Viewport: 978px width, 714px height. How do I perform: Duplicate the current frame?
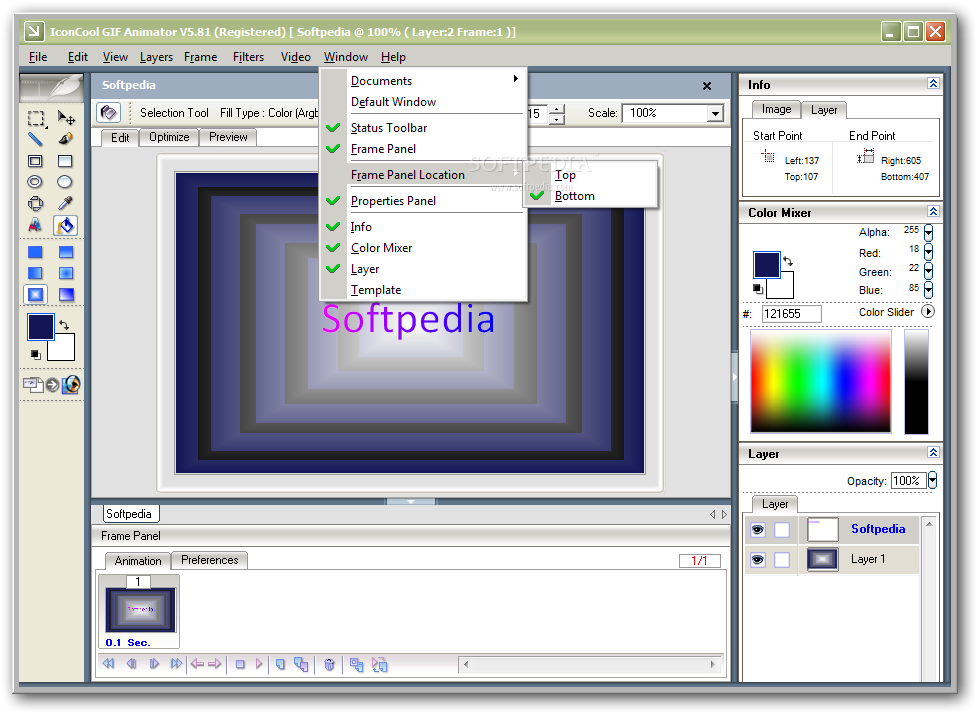coord(301,665)
